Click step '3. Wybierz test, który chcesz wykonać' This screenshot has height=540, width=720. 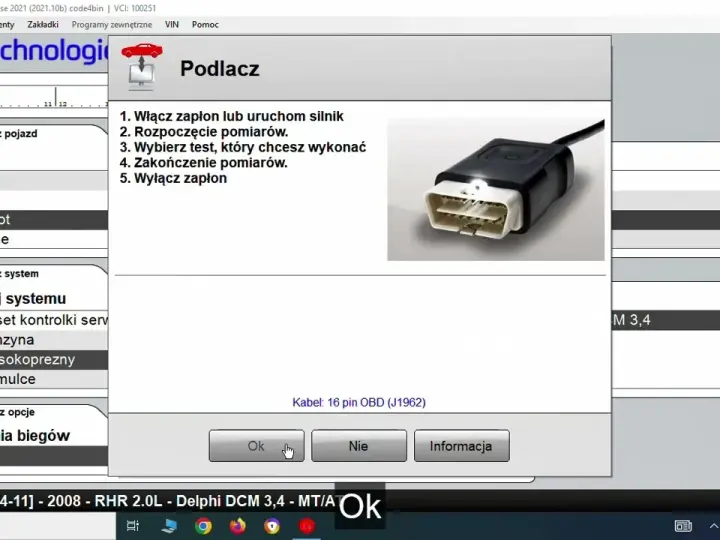[x=243, y=147]
